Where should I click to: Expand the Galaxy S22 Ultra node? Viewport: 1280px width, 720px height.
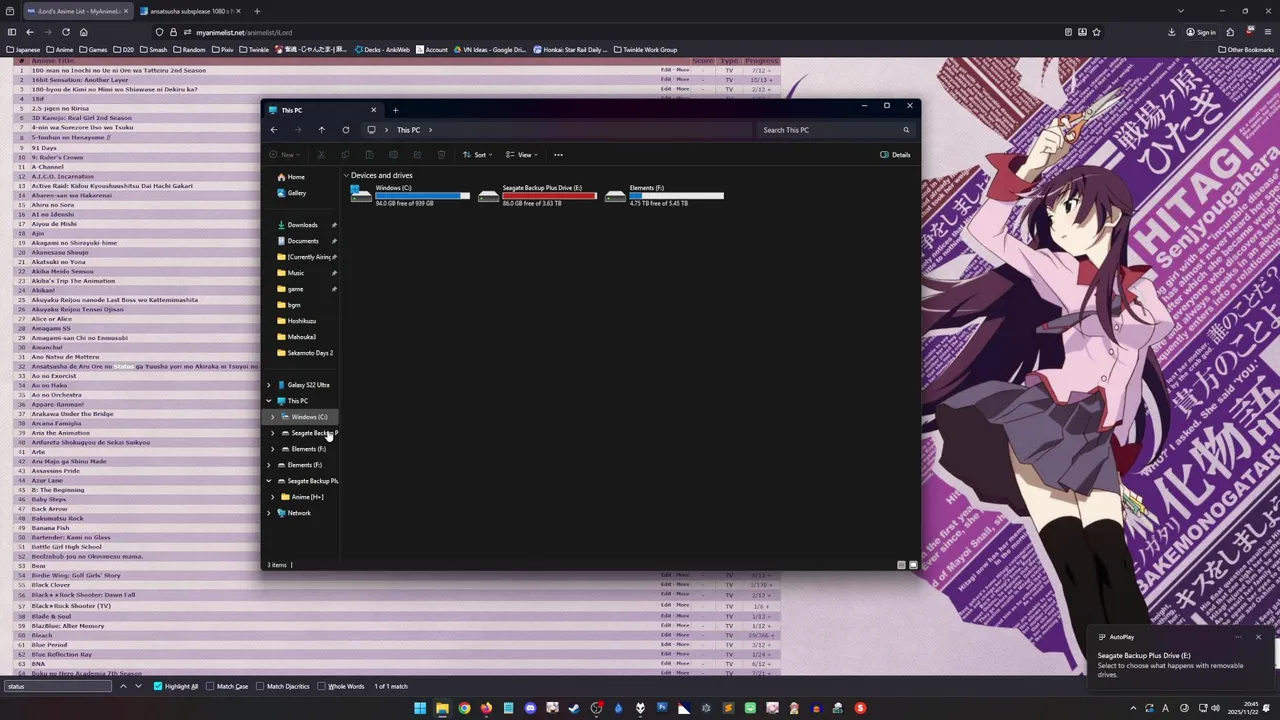tap(268, 385)
